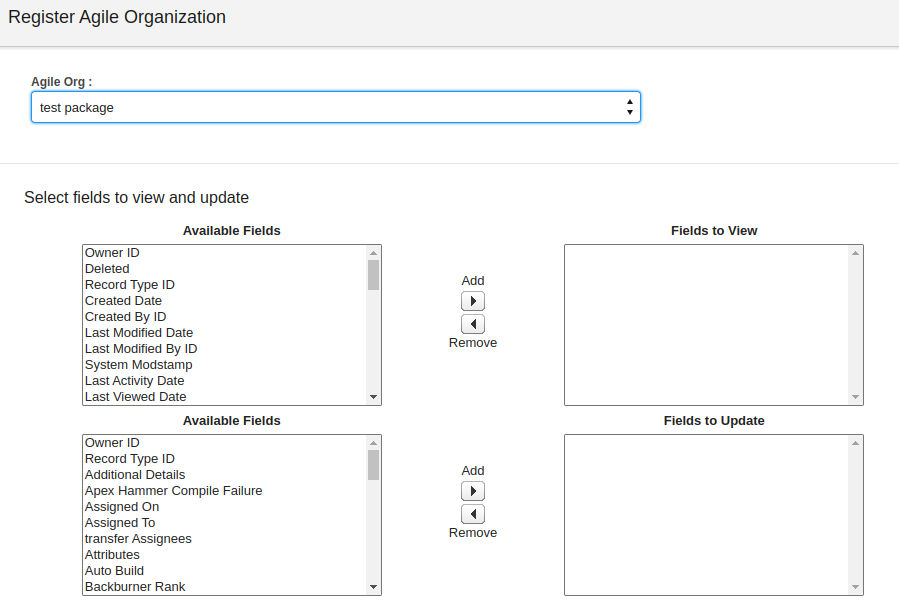899x615 pixels.
Task: Click the Add arrow for Fields to View
Action: click(x=473, y=301)
